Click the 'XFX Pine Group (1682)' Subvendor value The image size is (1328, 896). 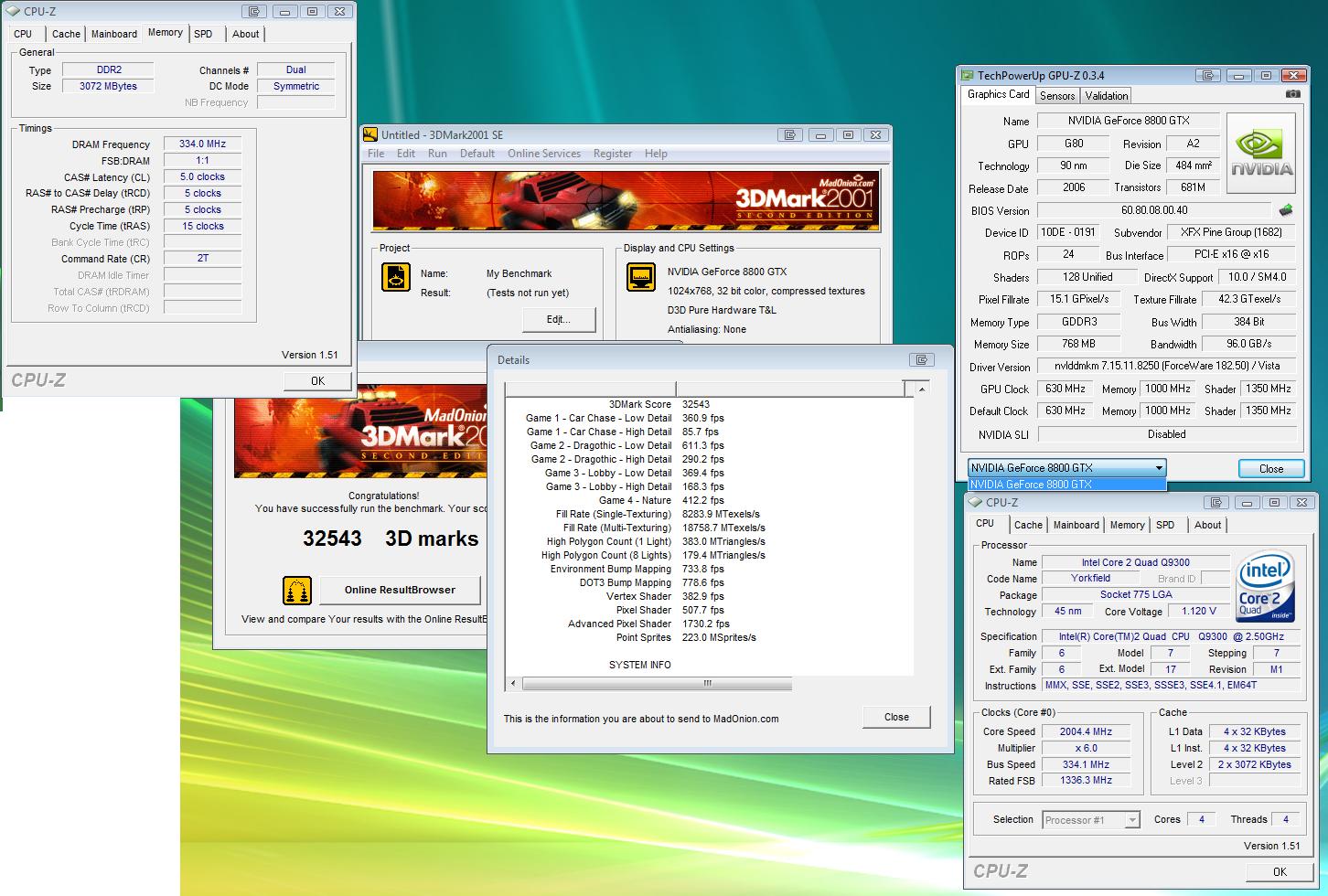(1231, 232)
